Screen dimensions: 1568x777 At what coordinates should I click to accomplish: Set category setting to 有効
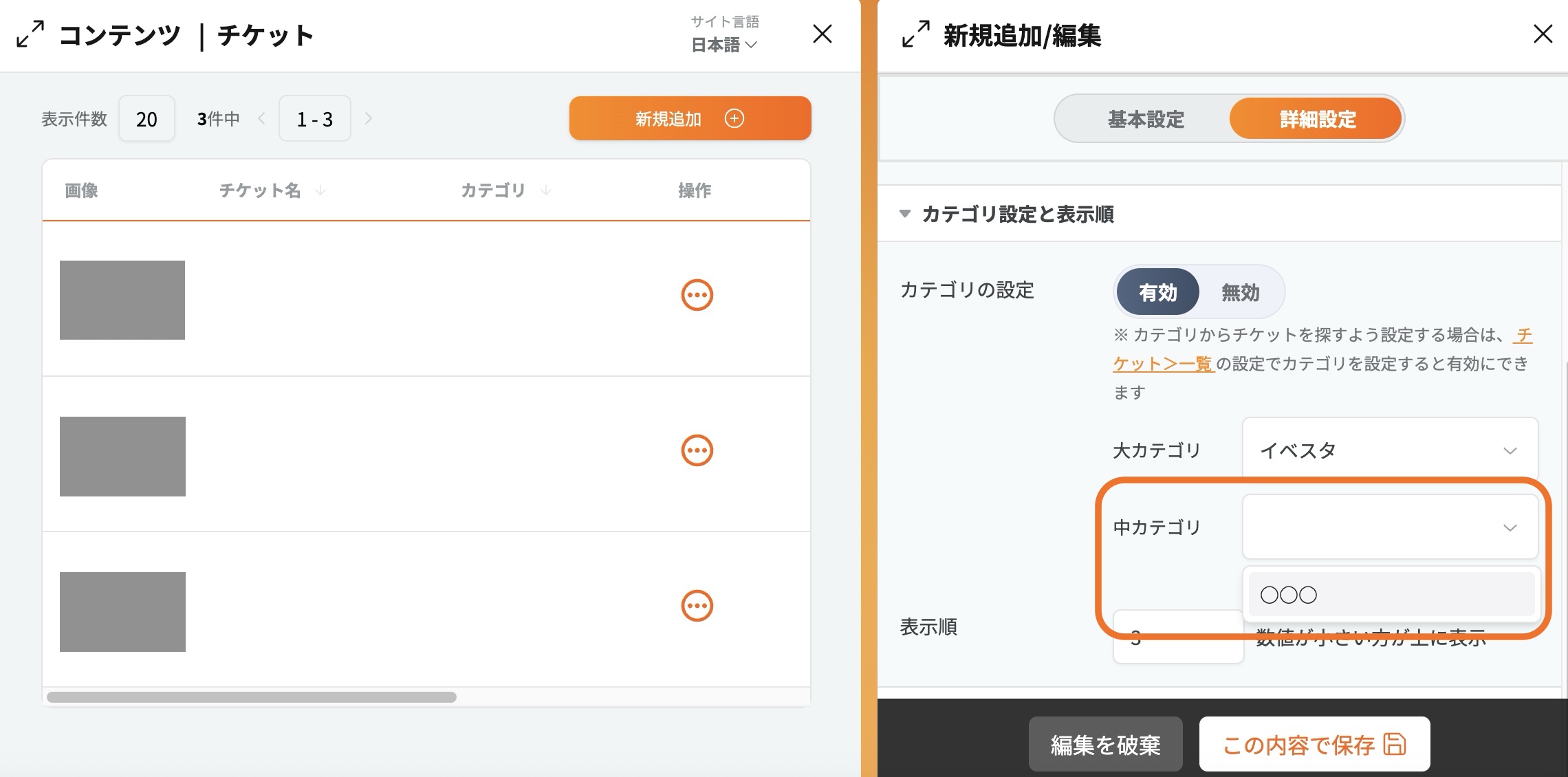point(1157,292)
